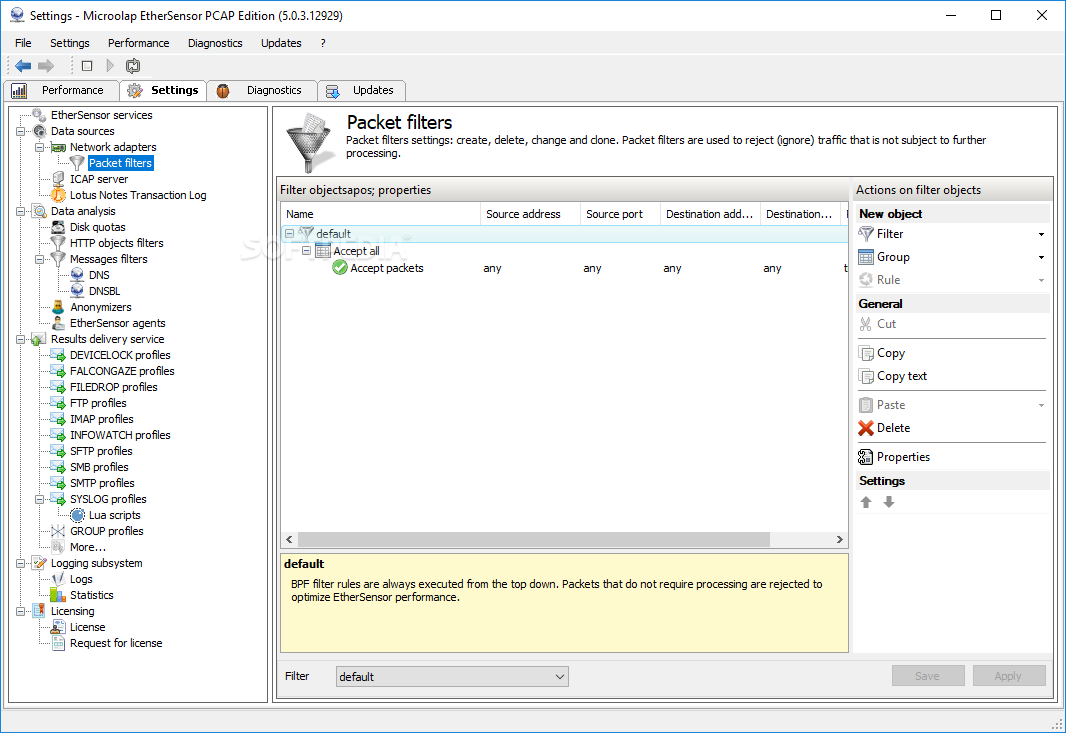Viewport: 1066px width, 733px height.
Task: Click the GROUP profiles icon
Action: (x=58, y=531)
